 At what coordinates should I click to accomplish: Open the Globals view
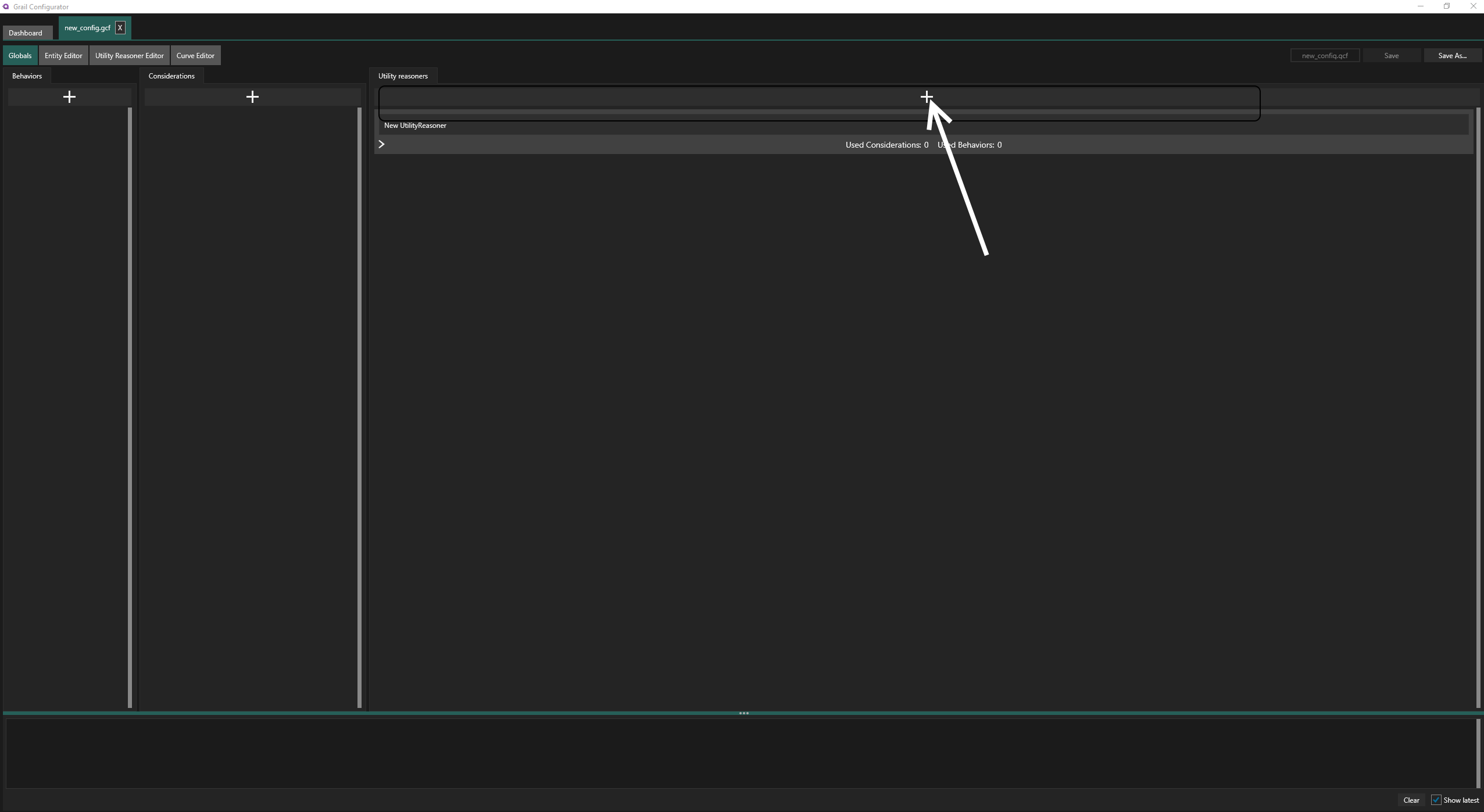20,55
